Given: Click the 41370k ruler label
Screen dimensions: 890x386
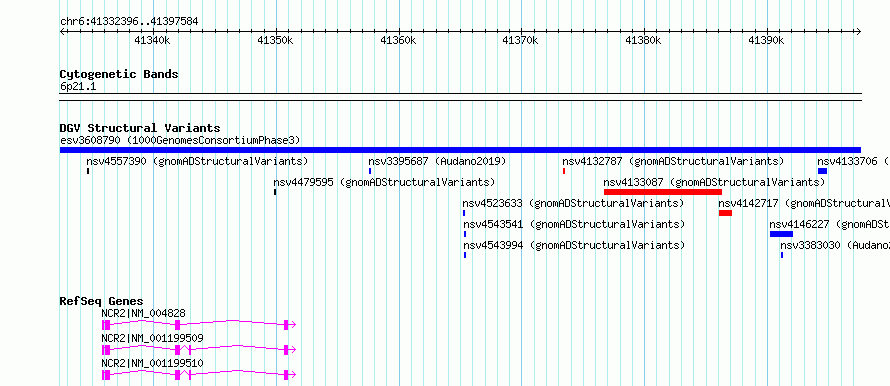Looking at the screenshot, I should click(x=520, y=41).
